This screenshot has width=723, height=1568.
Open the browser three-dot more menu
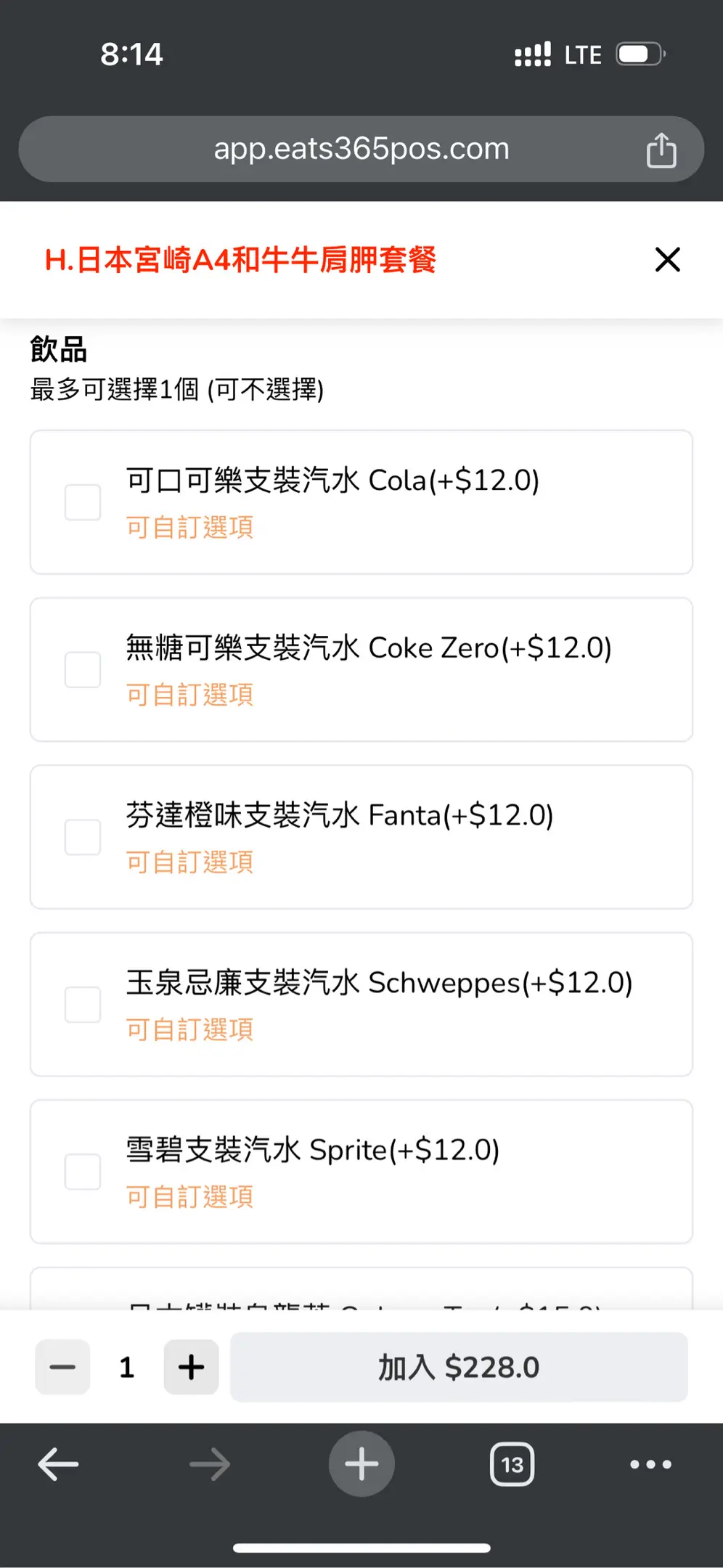(650, 1464)
